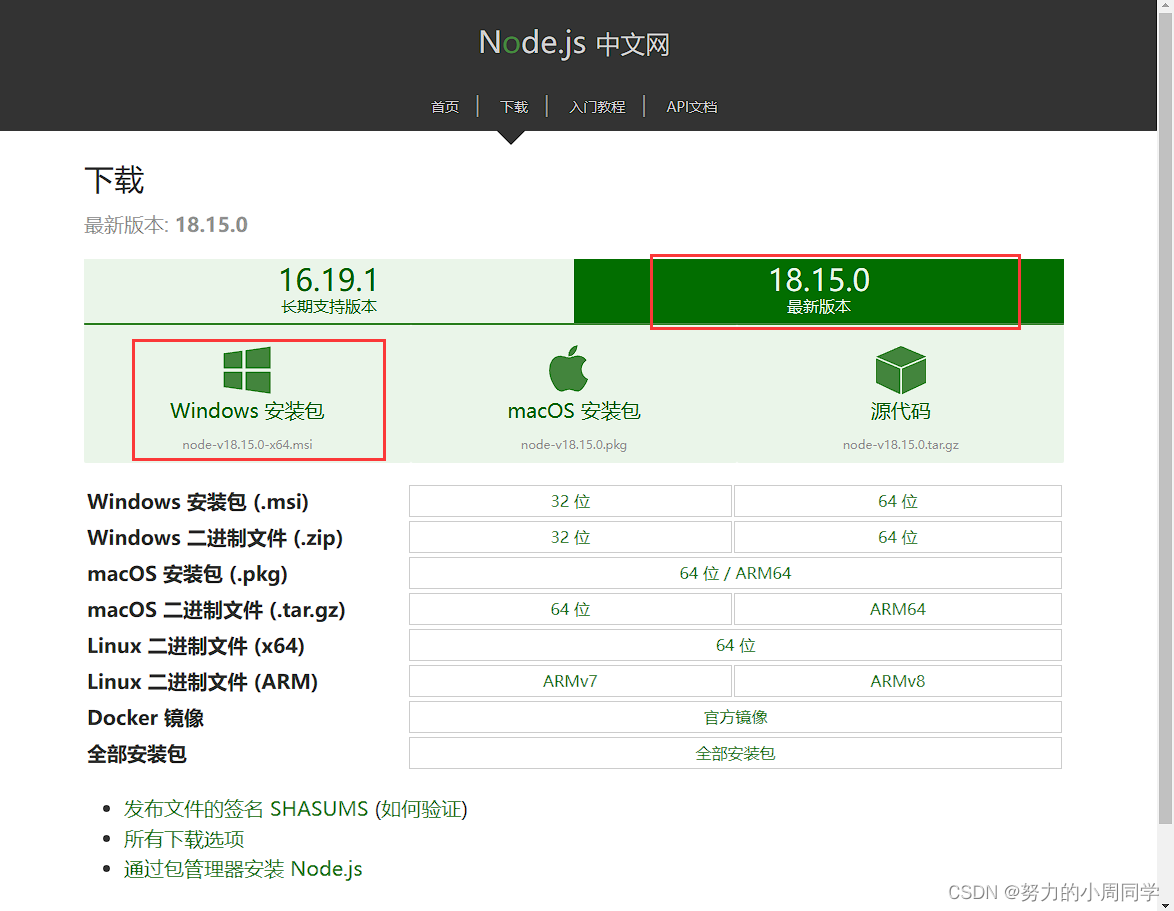Viewport: 1174px width, 911px height.
Task: Open 所有下载选项 link
Action: (x=183, y=838)
